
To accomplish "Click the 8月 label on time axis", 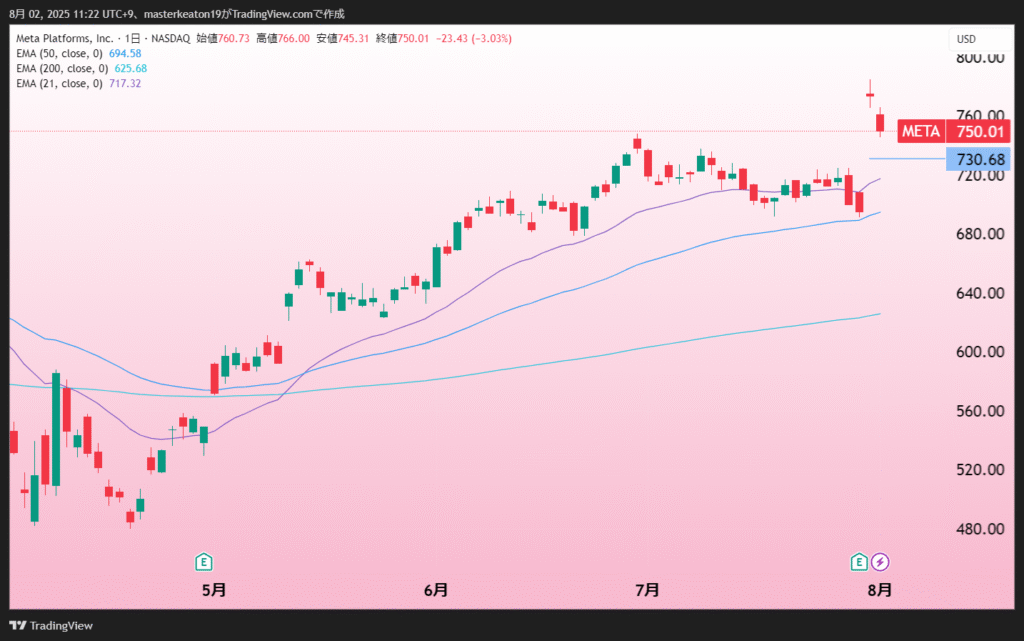I will tap(880, 590).
